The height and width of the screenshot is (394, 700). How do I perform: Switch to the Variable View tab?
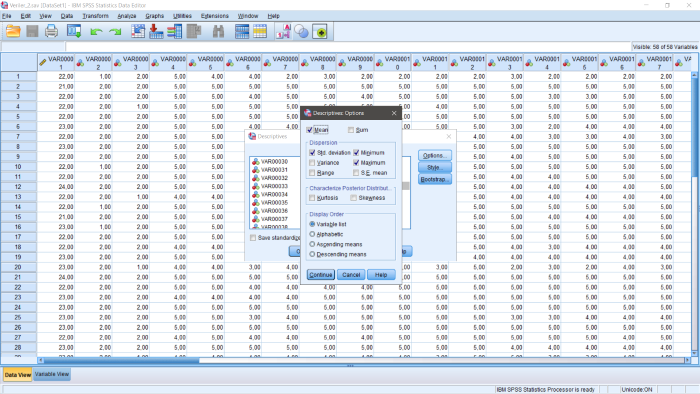pyautogui.click(x=52, y=374)
